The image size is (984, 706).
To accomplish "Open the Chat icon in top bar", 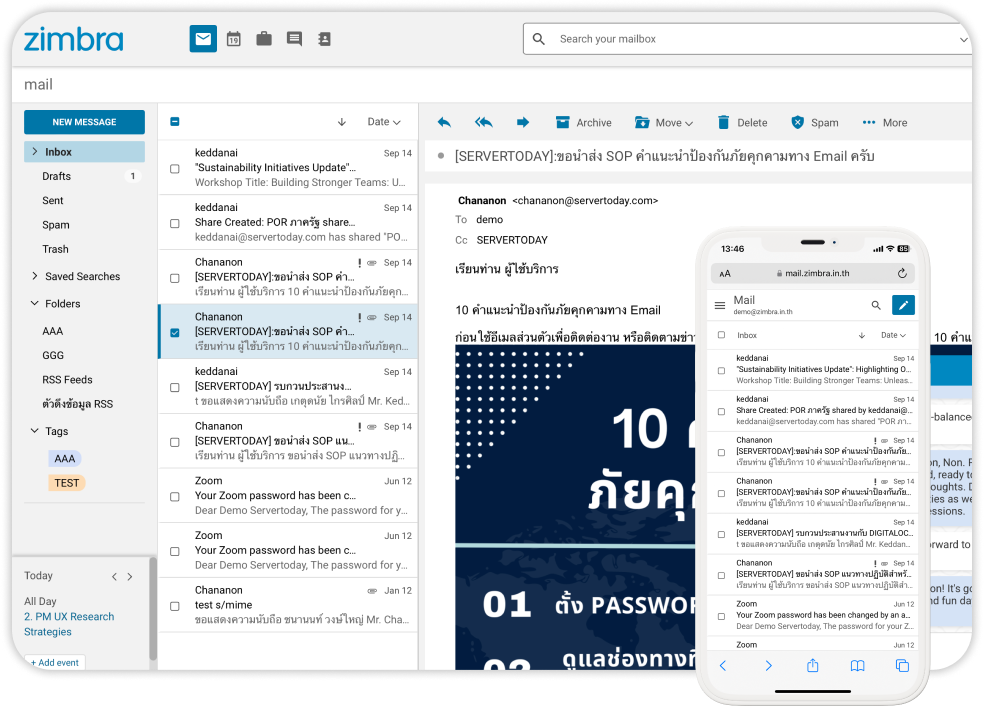I will (294, 39).
